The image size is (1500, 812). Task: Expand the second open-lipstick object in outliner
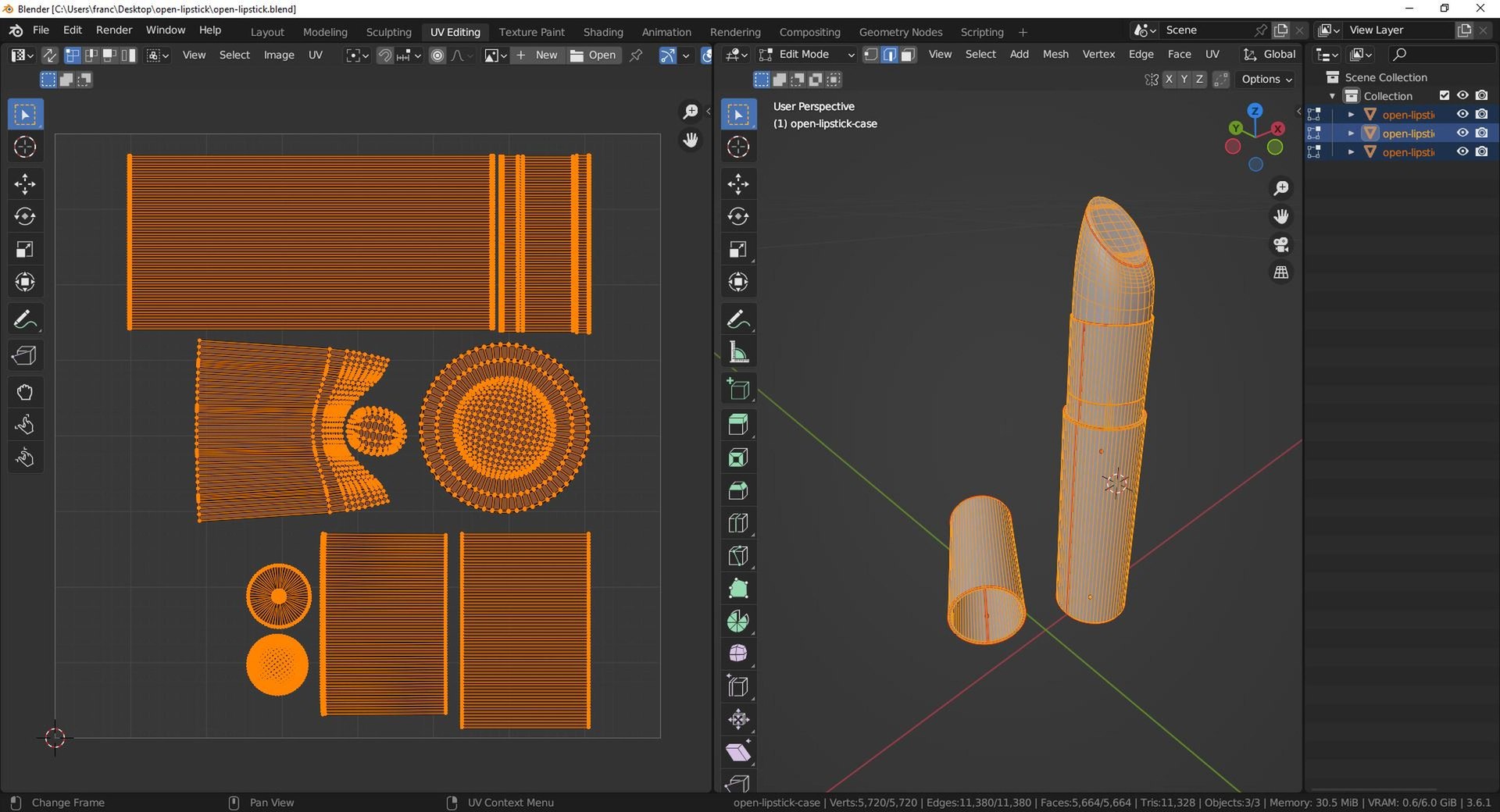click(x=1351, y=134)
